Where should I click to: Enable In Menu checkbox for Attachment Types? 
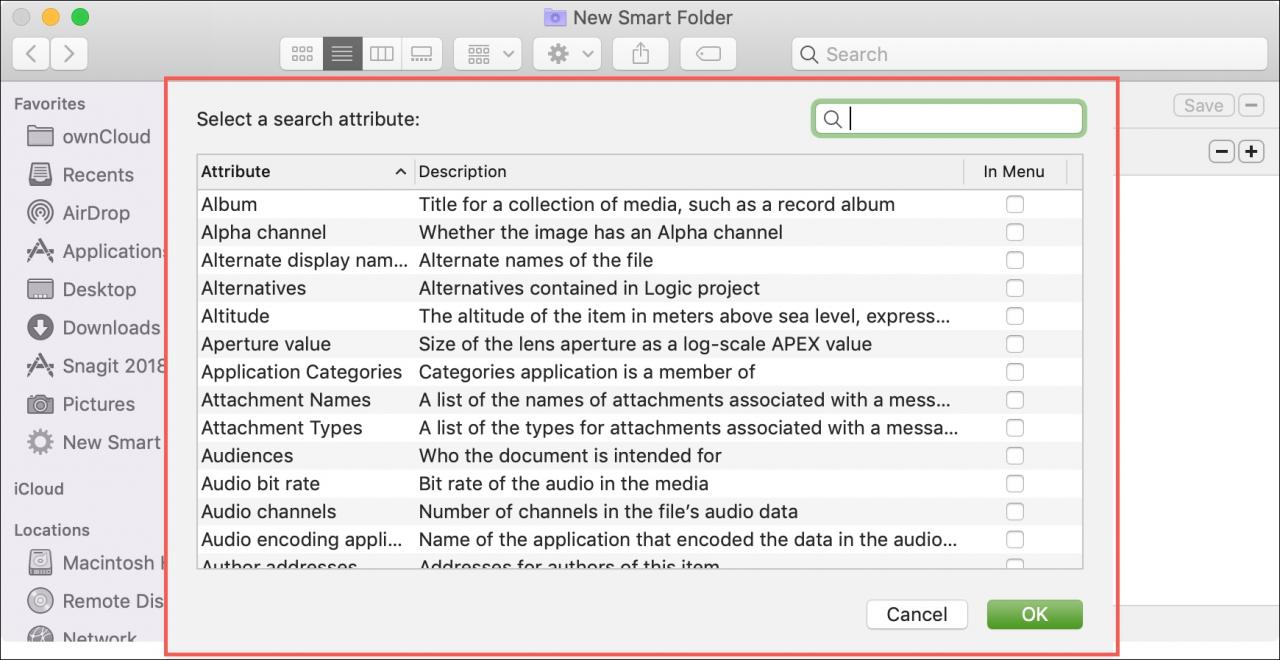[1015, 428]
